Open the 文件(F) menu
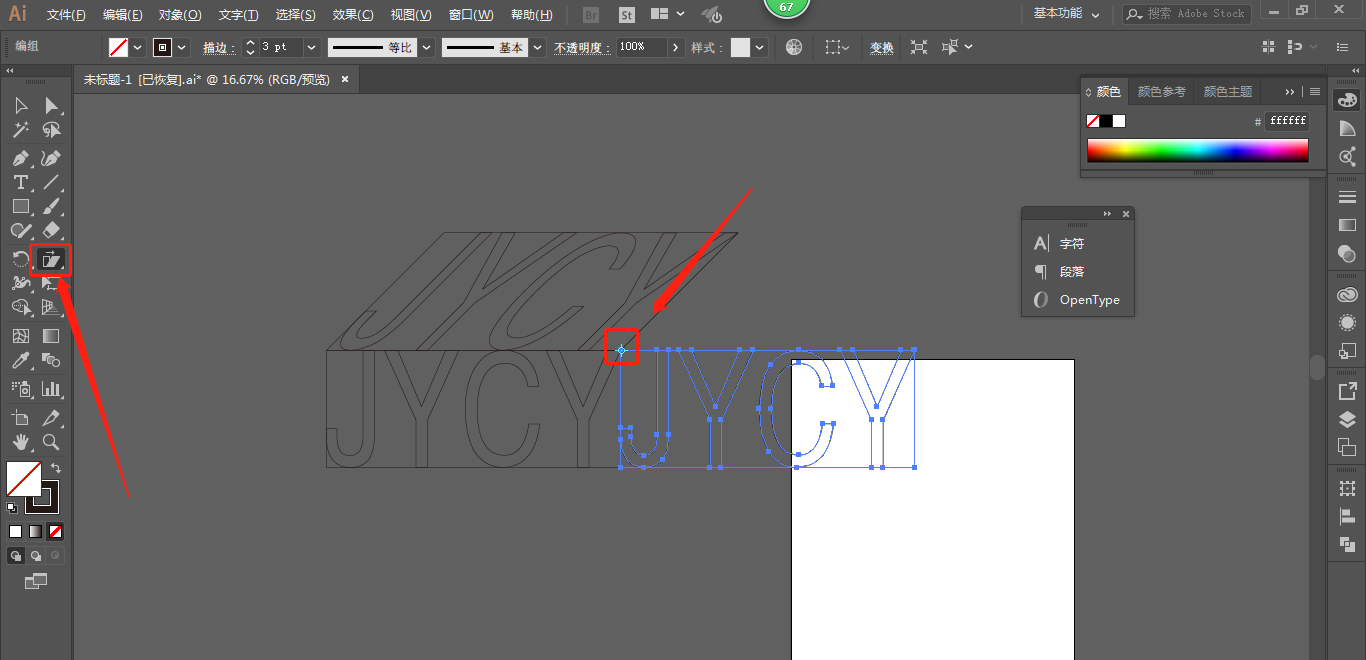The height and width of the screenshot is (660, 1366). tap(66, 15)
